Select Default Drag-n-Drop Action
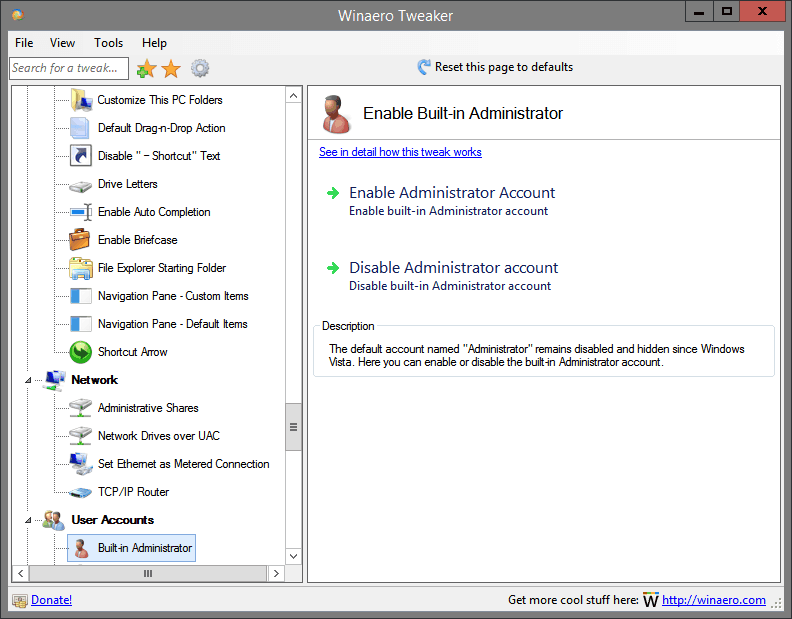The width and height of the screenshot is (792, 619). pos(162,128)
